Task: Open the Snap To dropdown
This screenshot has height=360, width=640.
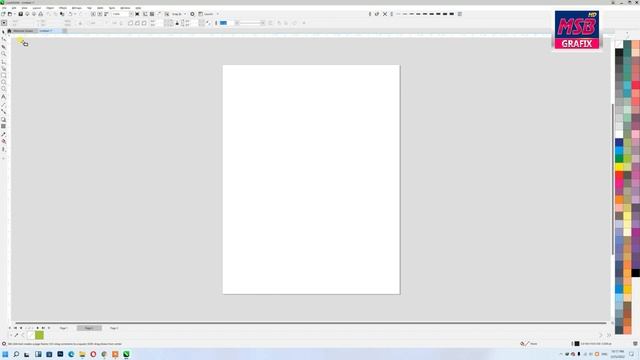Action: click(x=178, y=14)
